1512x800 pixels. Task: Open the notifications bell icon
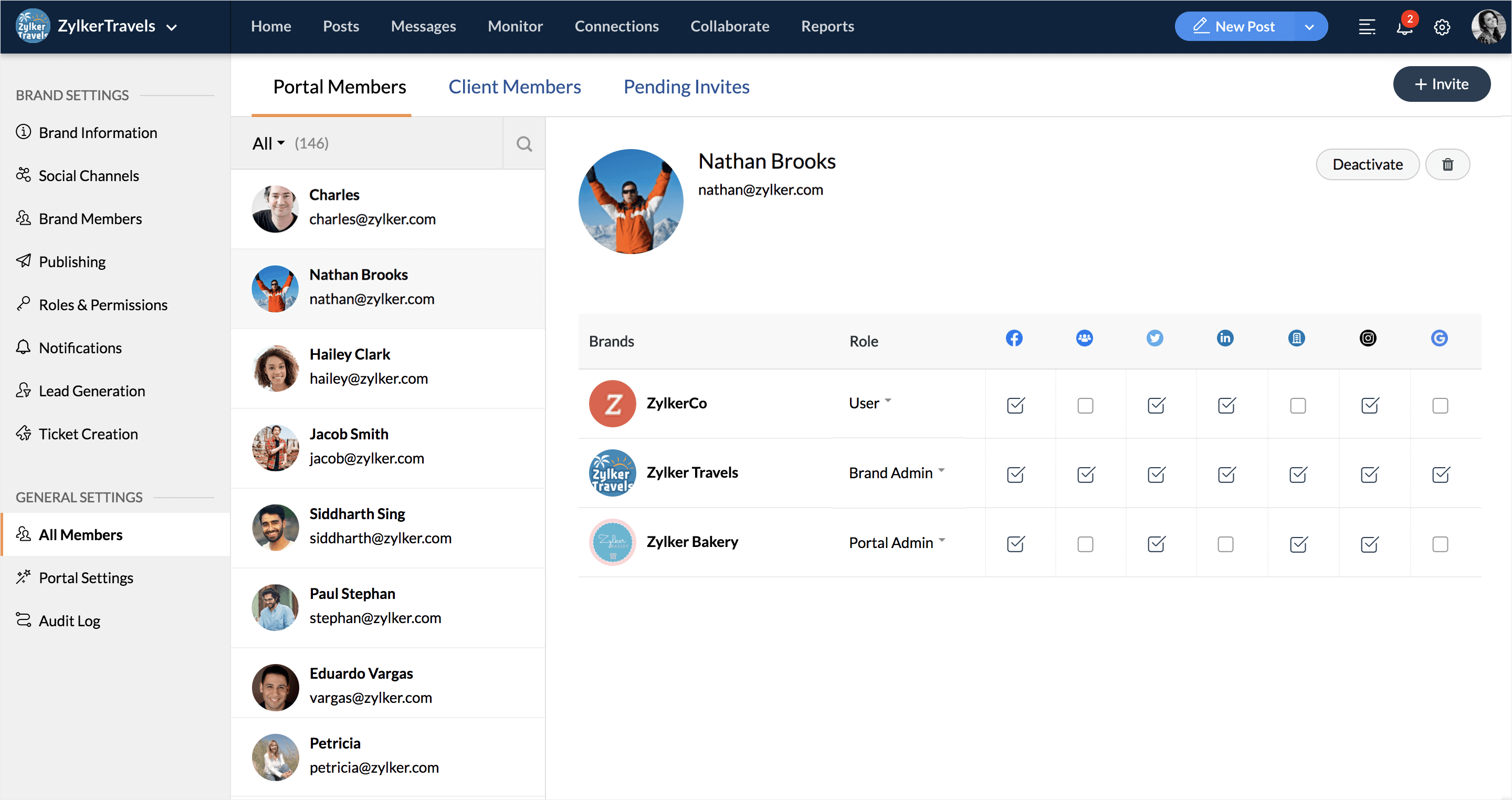tap(1404, 27)
